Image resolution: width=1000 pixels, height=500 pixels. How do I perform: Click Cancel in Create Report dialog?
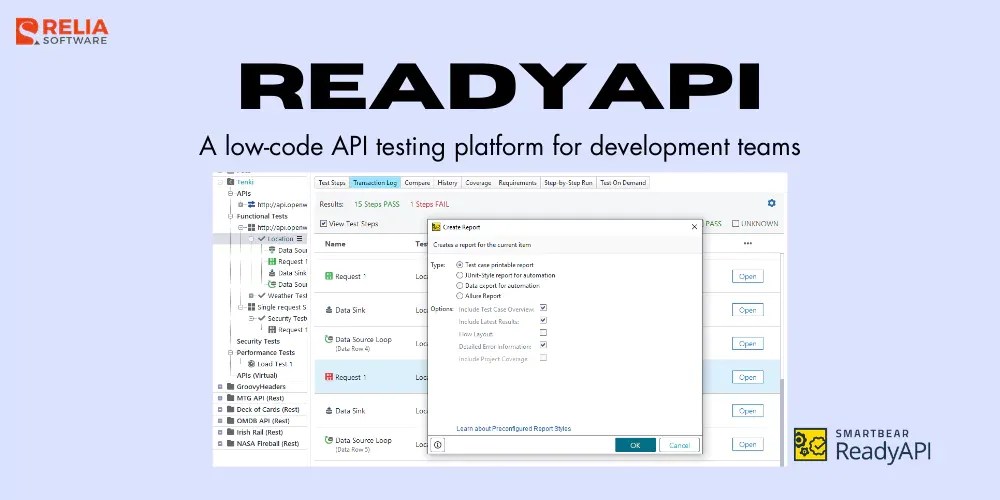(679, 445)
